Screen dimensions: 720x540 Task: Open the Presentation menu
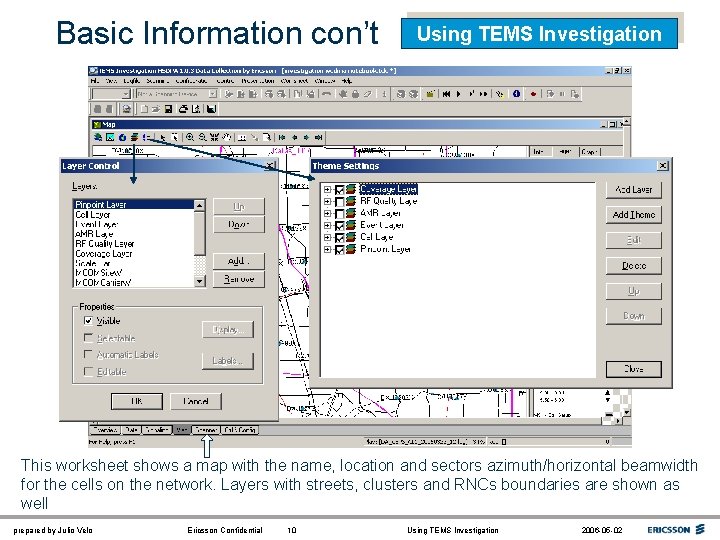(258, 81)
